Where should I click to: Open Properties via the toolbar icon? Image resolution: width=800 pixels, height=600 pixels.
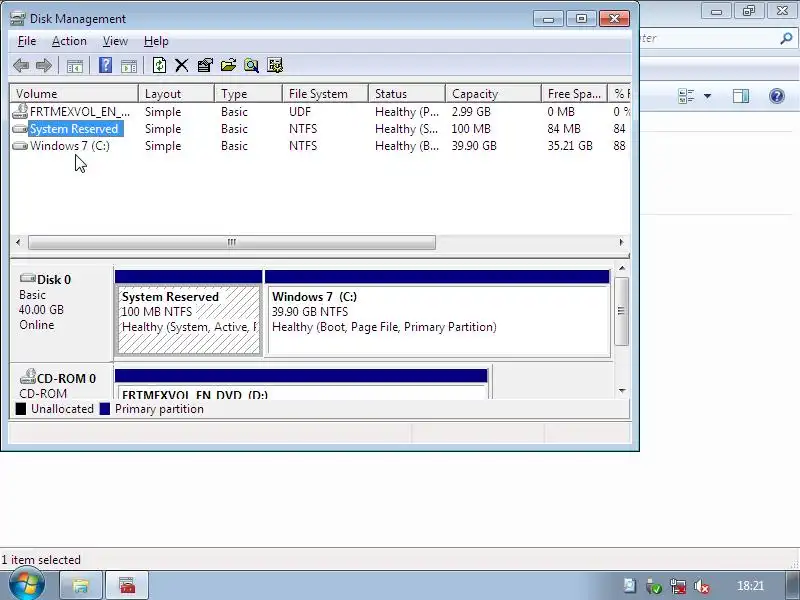[x=205, y=65]
